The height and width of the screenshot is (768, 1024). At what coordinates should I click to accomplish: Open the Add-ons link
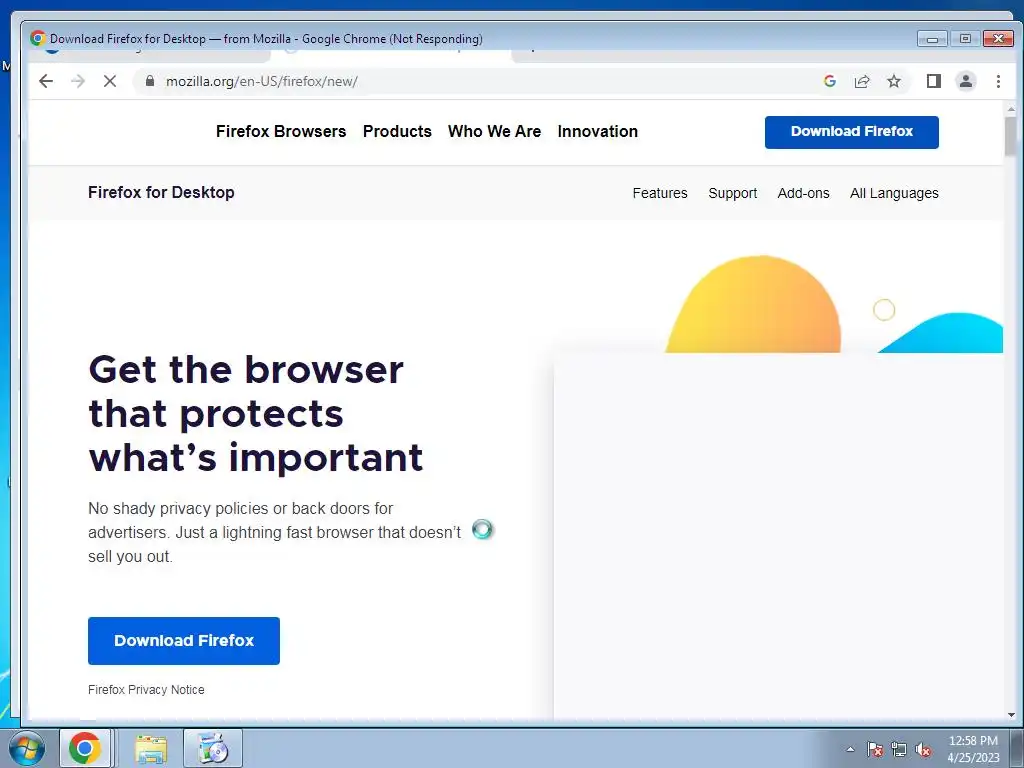[803, 193]
